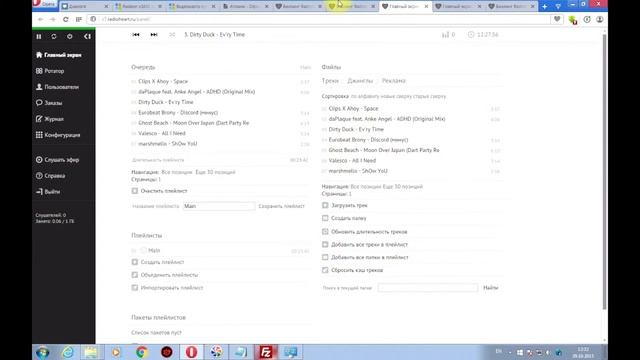Screen dimensions: 640x360
Task: Click the playlist name field containing Main
Action: click(x=219, y=206)
